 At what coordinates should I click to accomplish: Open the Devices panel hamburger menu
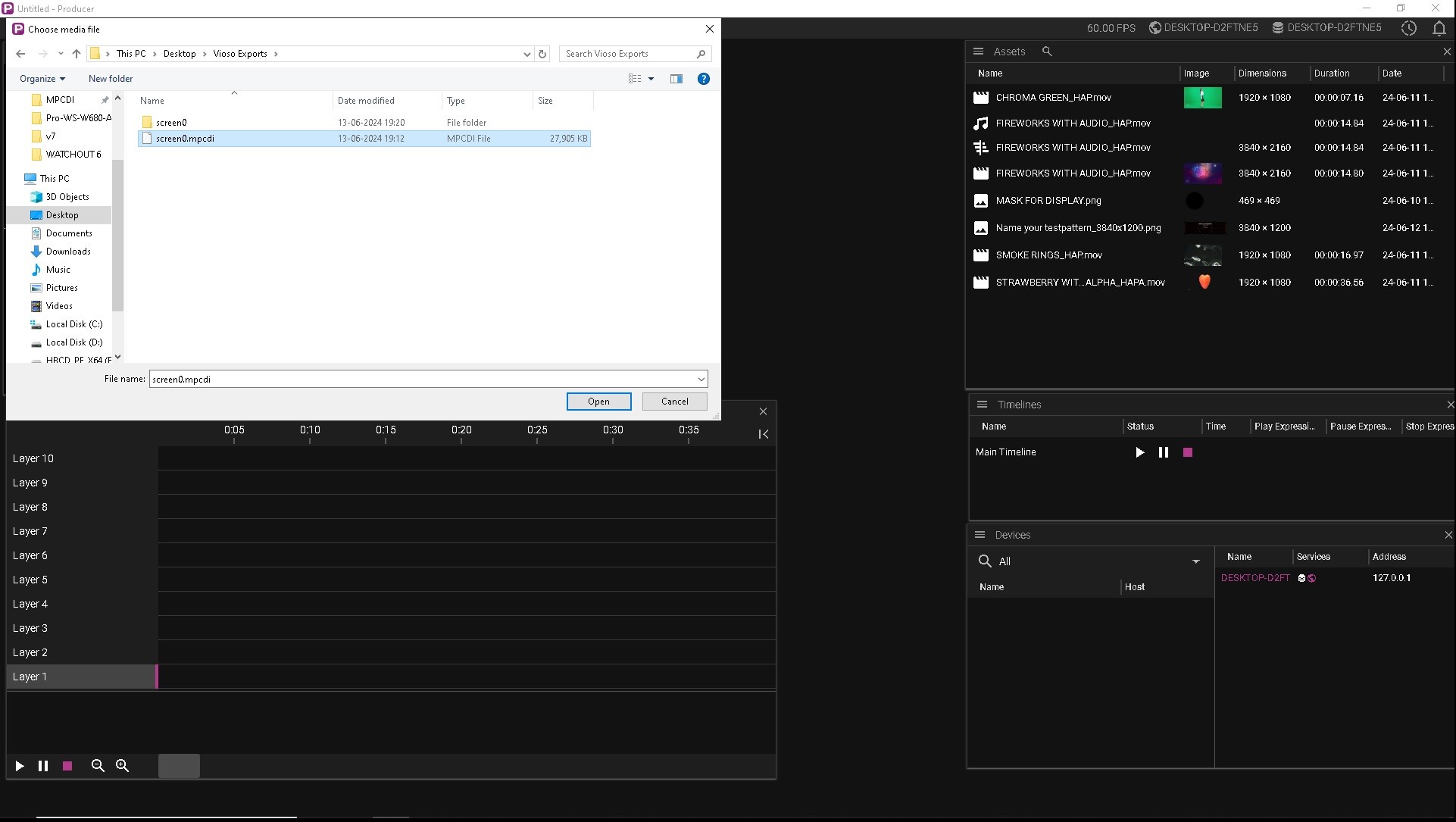[980, 535]
